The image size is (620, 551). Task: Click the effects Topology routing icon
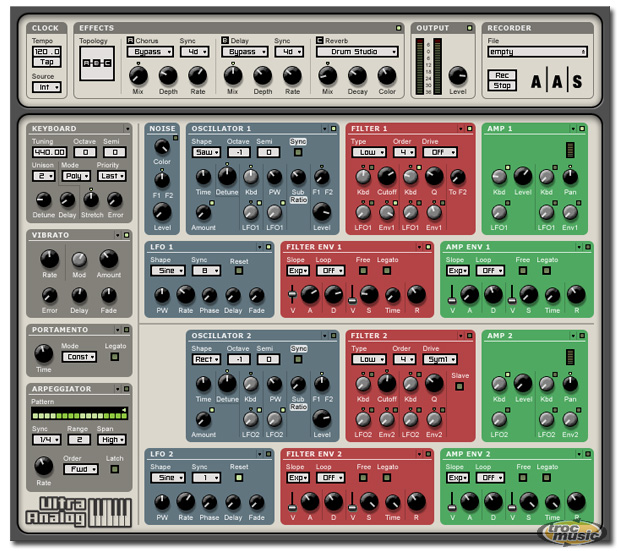coord(95,62)
